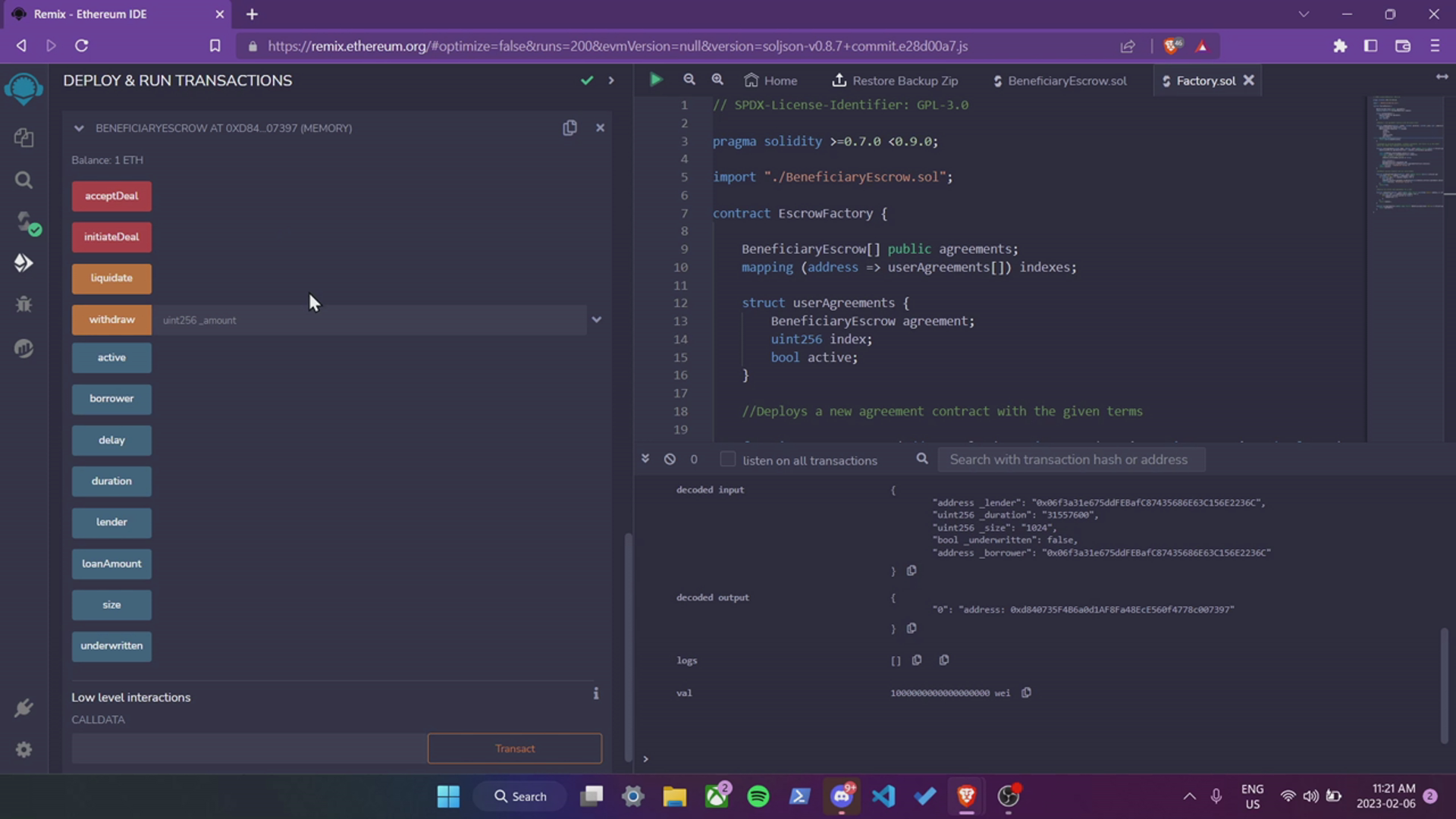Run the script with the green play icon
1456x819 pixels.
pos(656,80)
